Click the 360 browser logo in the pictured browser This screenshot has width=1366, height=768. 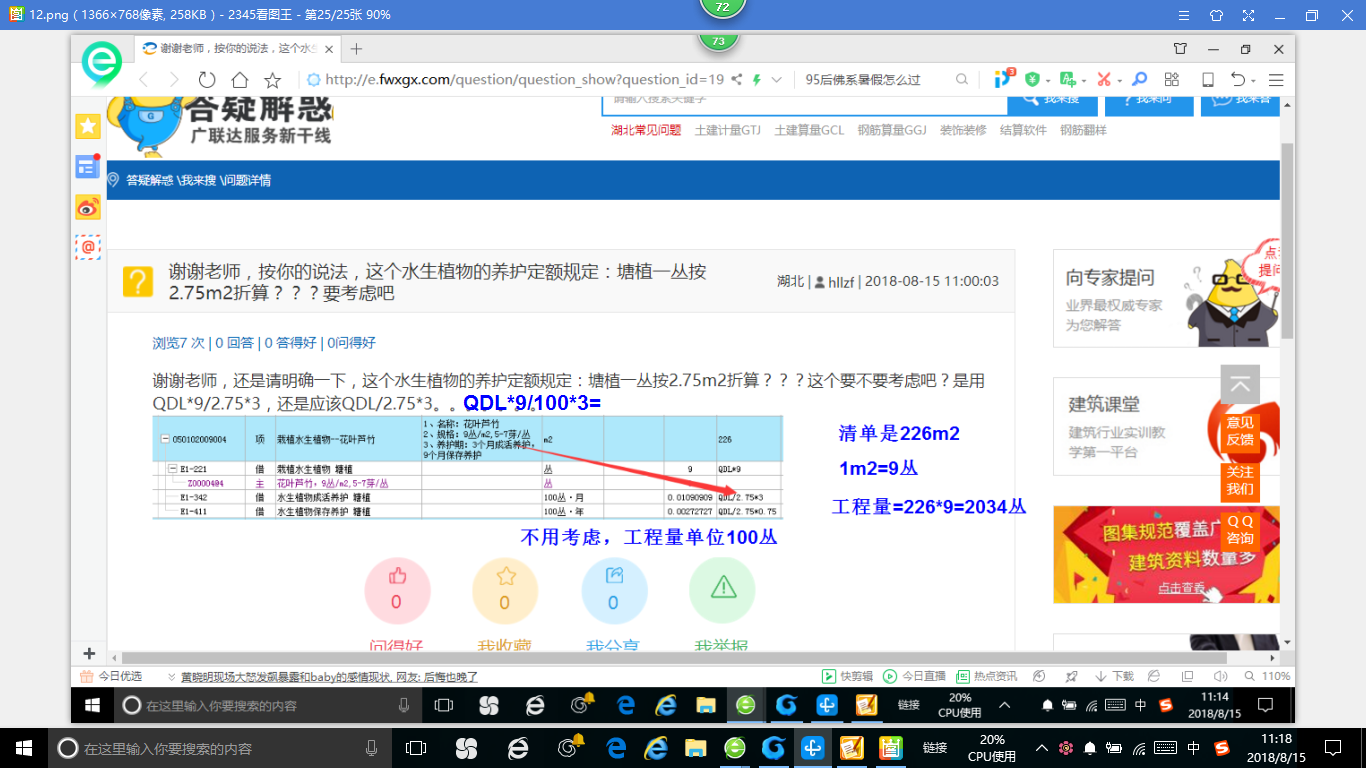[x=101, y=64]
